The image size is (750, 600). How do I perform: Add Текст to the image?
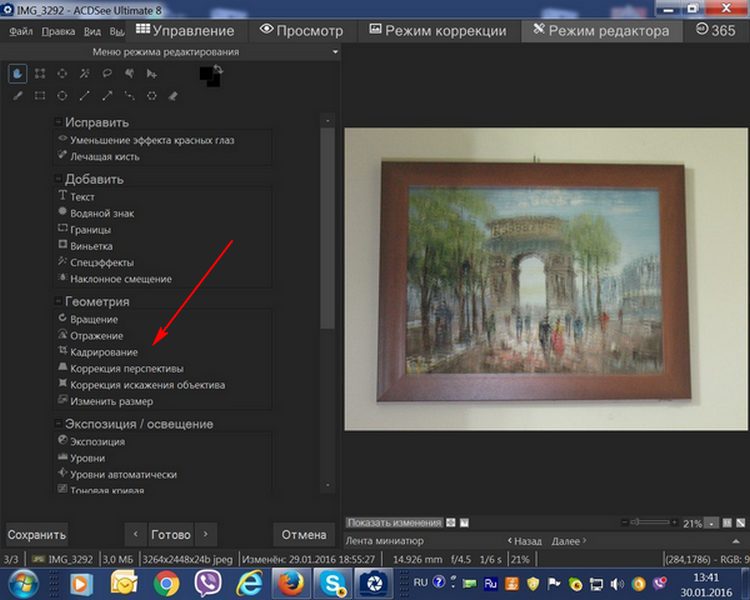click(x=77, y=197)
